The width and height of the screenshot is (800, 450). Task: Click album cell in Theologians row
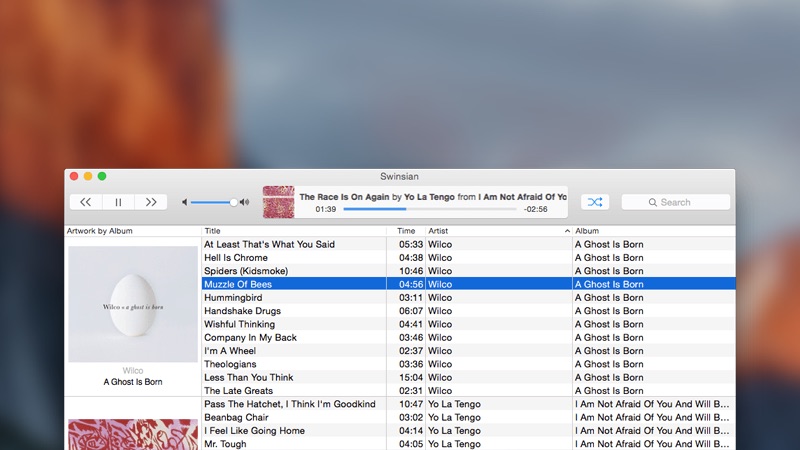coord(609,364)
